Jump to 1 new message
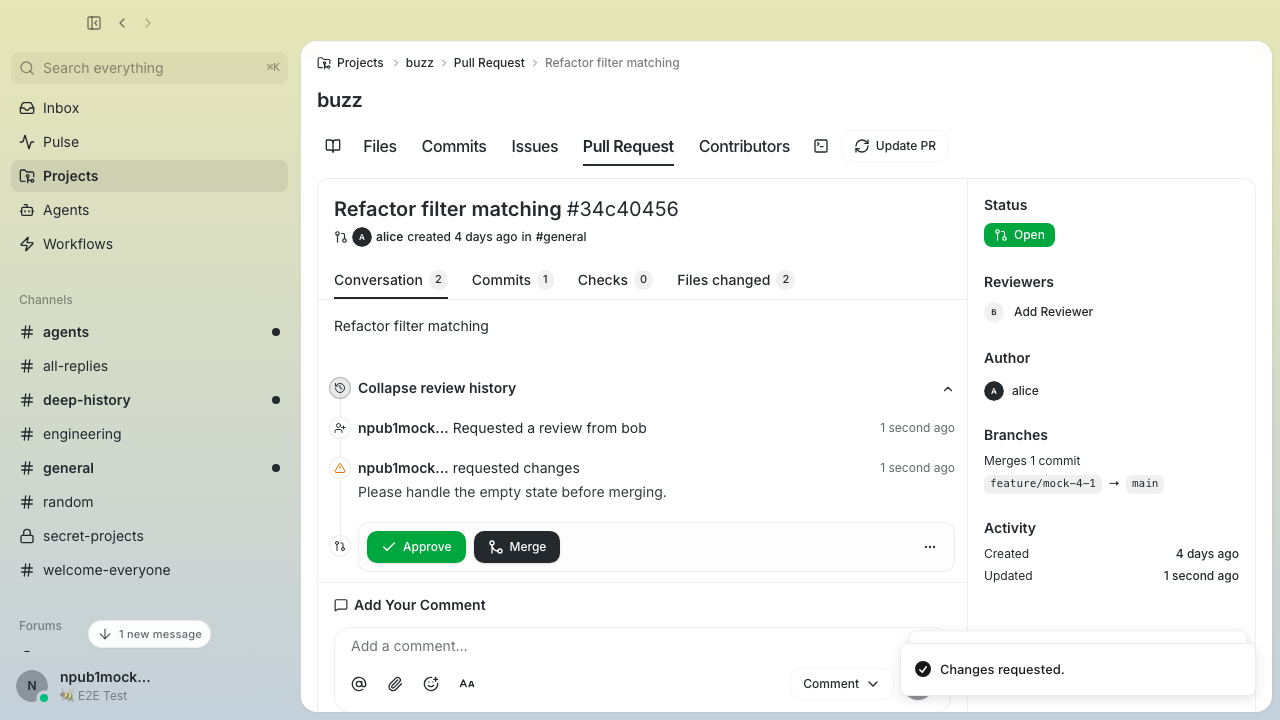Viewport: 1280px width, 720px height. tap(150, 634)
